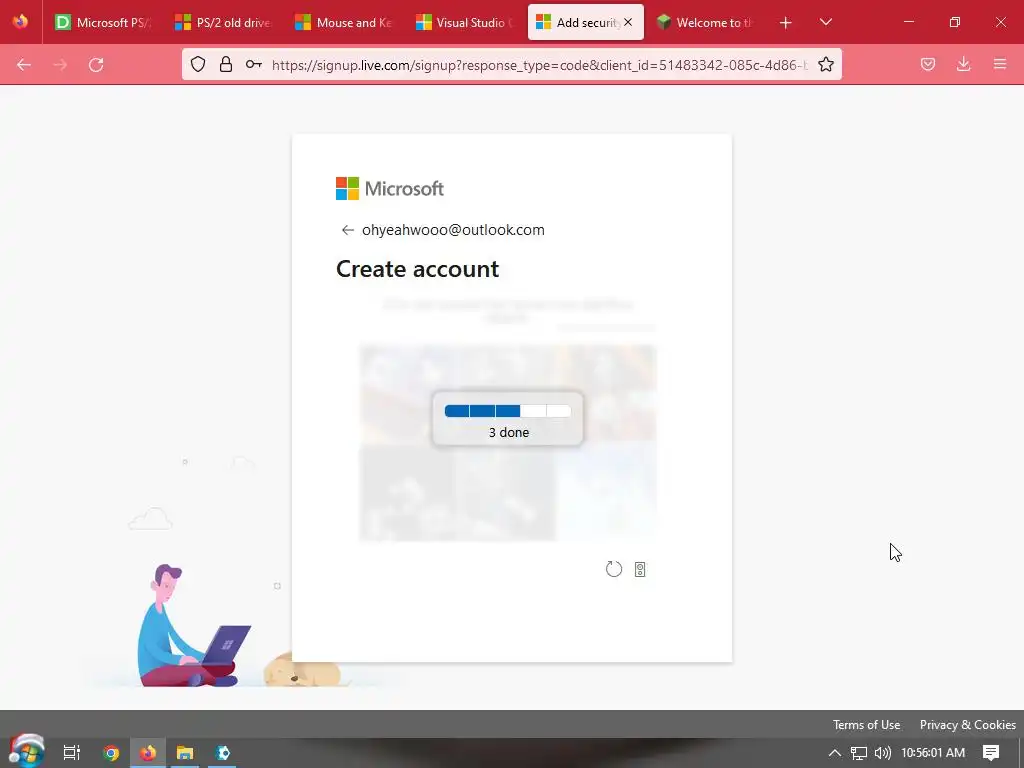
Task: Click the 3 done label
Action: point(509,432)
